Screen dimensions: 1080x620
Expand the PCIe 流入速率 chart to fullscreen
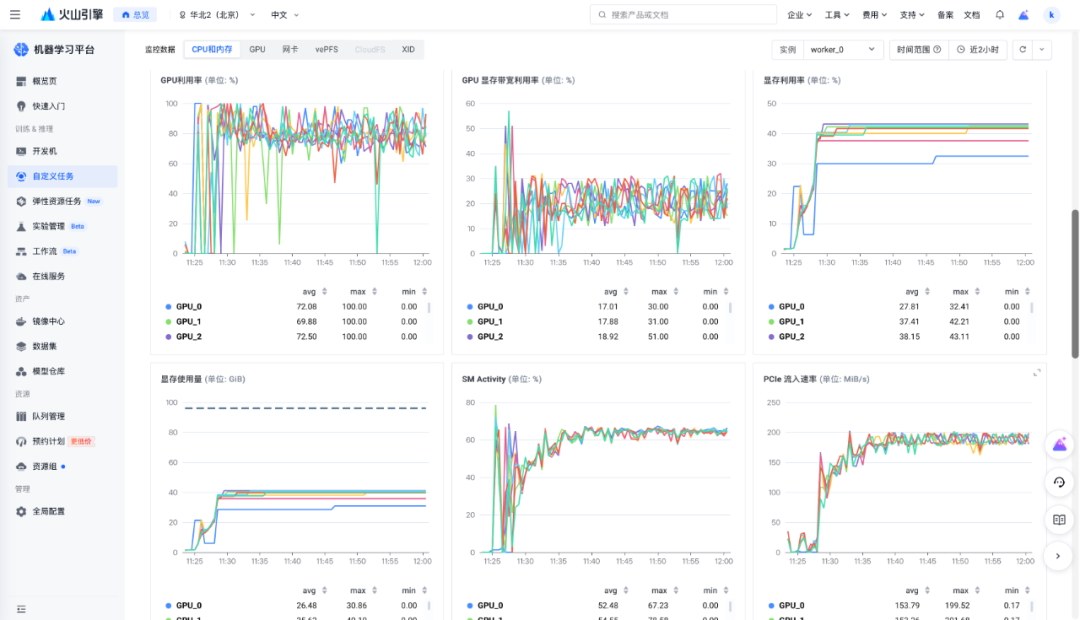tap(1036, 372)
